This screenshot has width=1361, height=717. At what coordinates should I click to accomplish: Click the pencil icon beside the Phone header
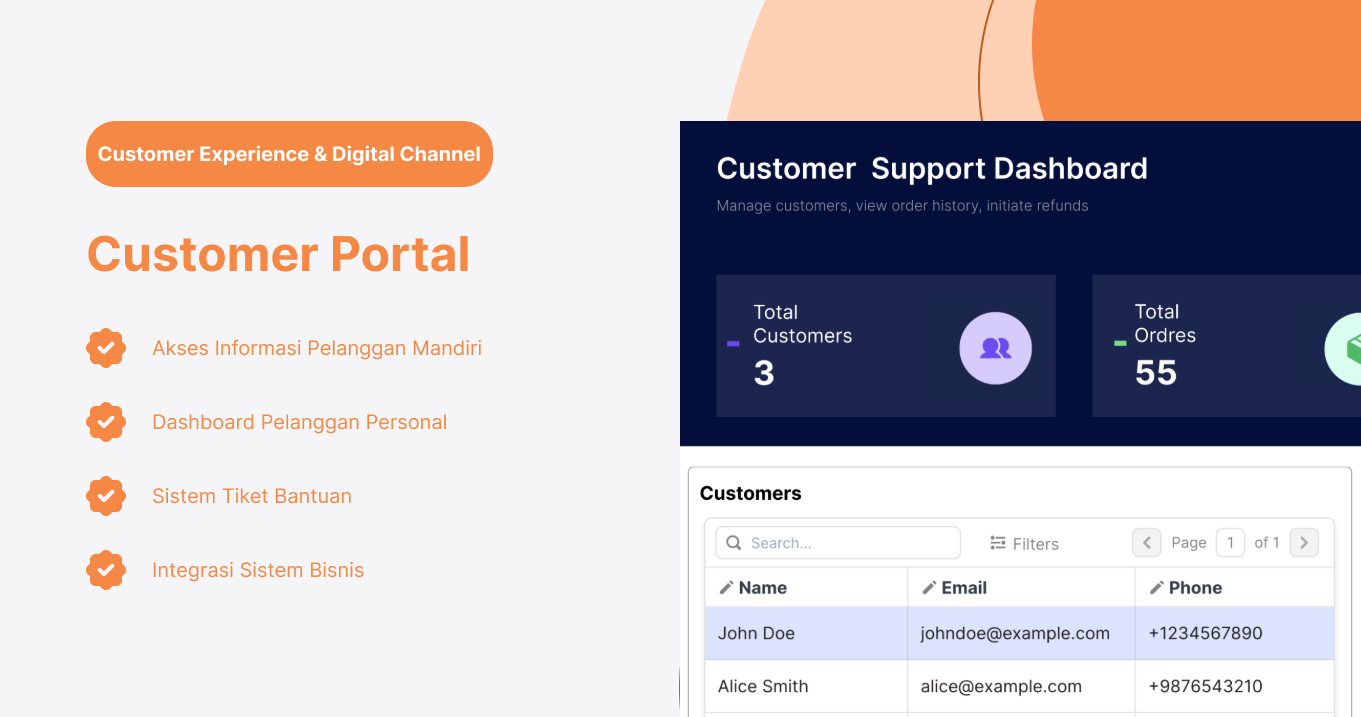coord(1158,587)
